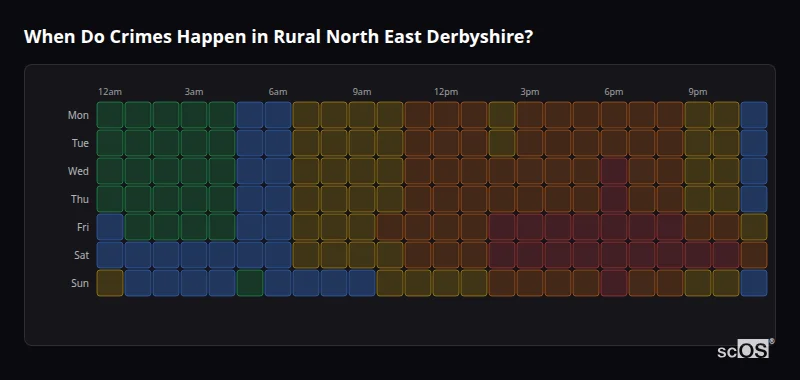
Task: Click the Tue row label
Action: (80, 143)
